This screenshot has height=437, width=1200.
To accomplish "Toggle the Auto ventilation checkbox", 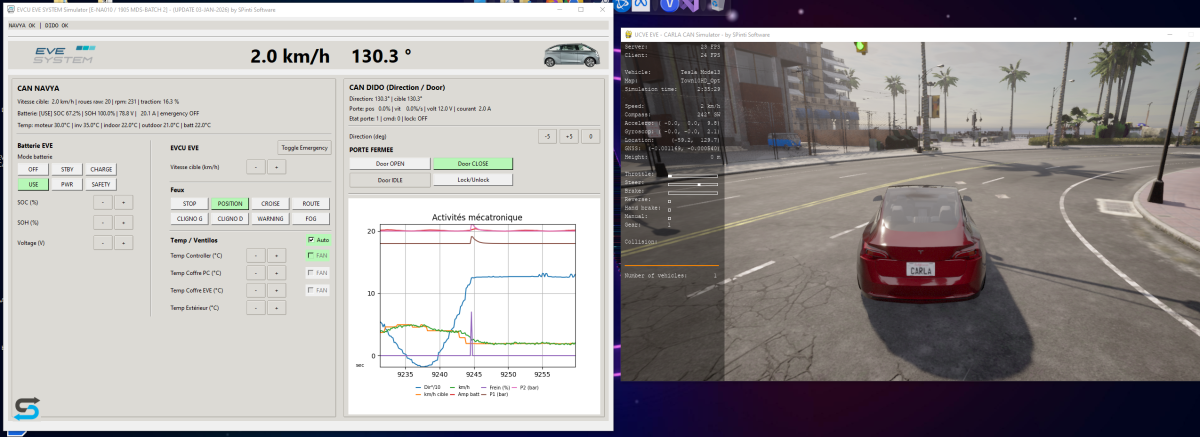I will pyautogui.click(x=311, y=240).
